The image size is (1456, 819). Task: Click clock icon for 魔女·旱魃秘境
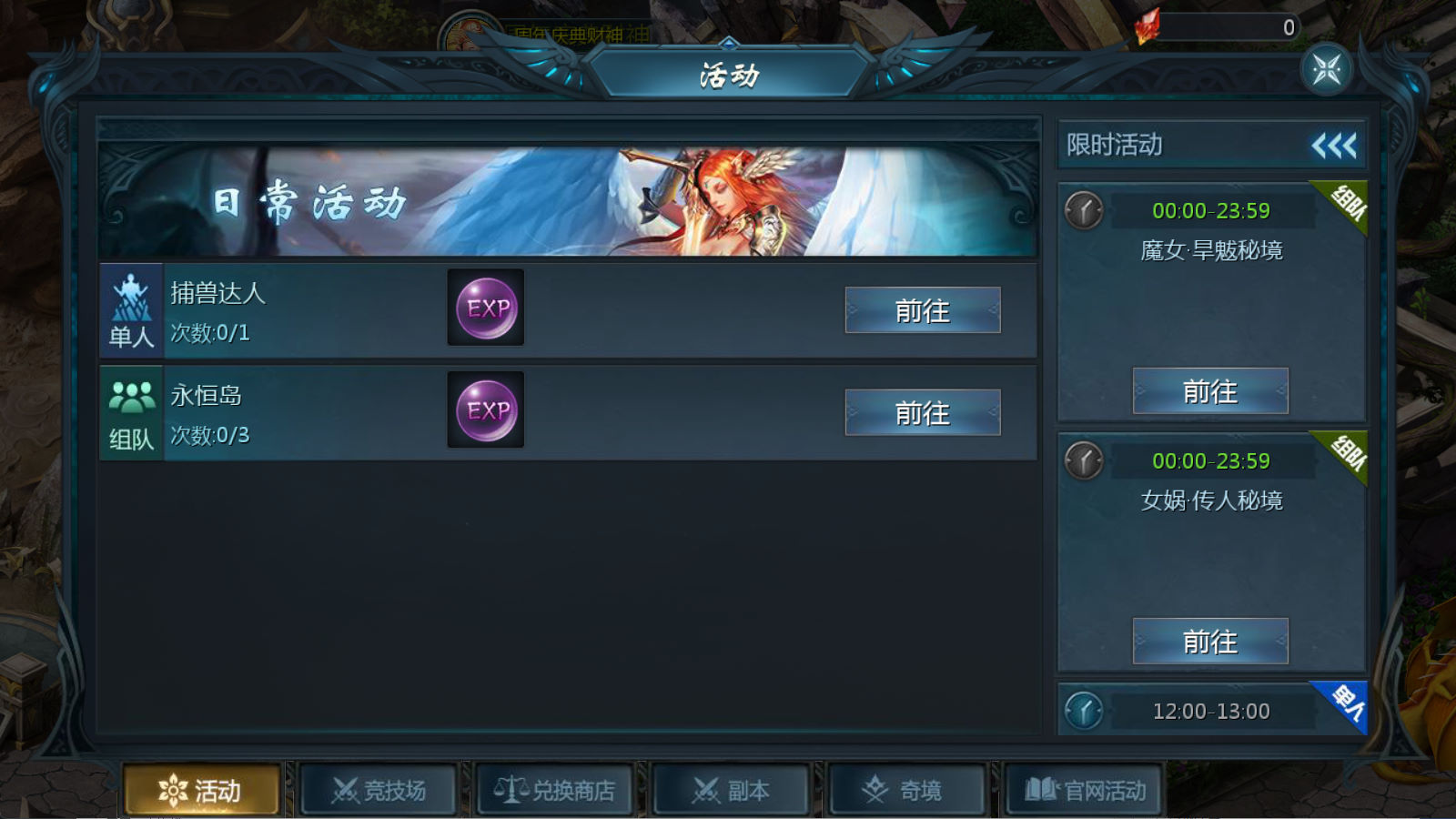(x=1084, y=211)
